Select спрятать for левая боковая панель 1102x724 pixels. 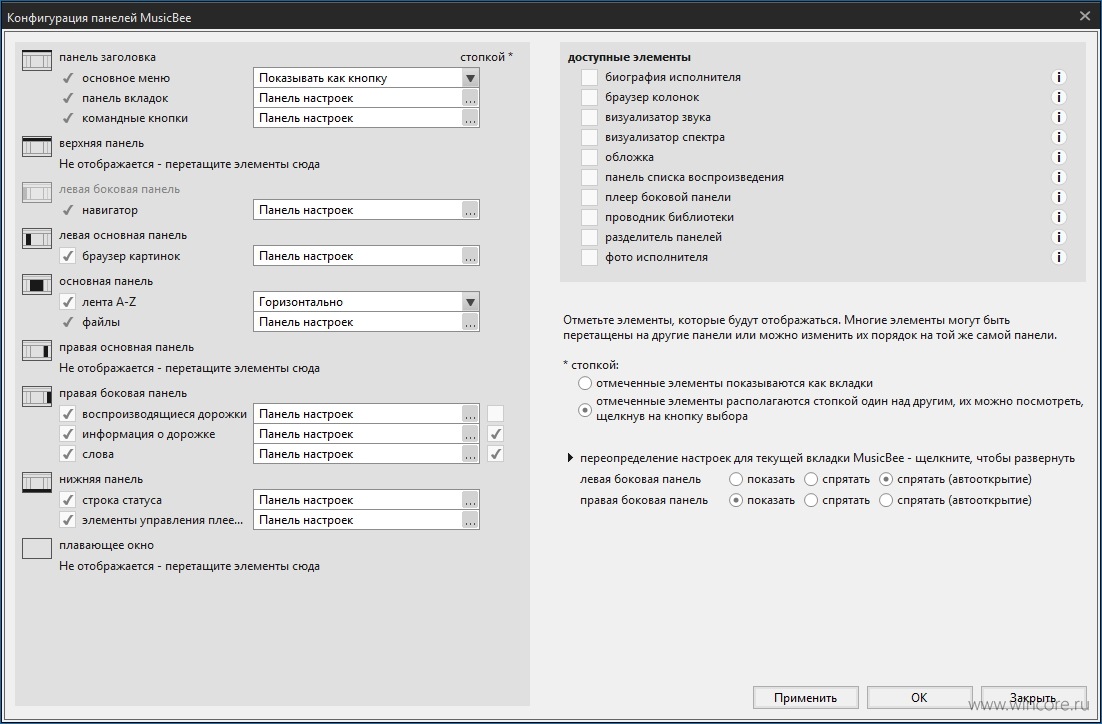pyautogui.click(x=811, y=479)
